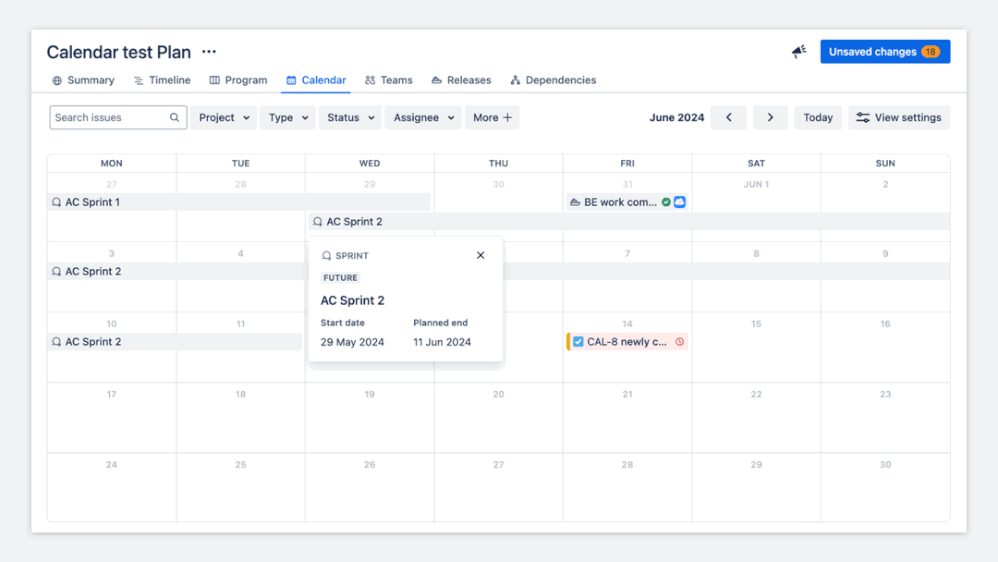
Task: Click the ship icon on BE work release
Action: click(x=575, y=202)
